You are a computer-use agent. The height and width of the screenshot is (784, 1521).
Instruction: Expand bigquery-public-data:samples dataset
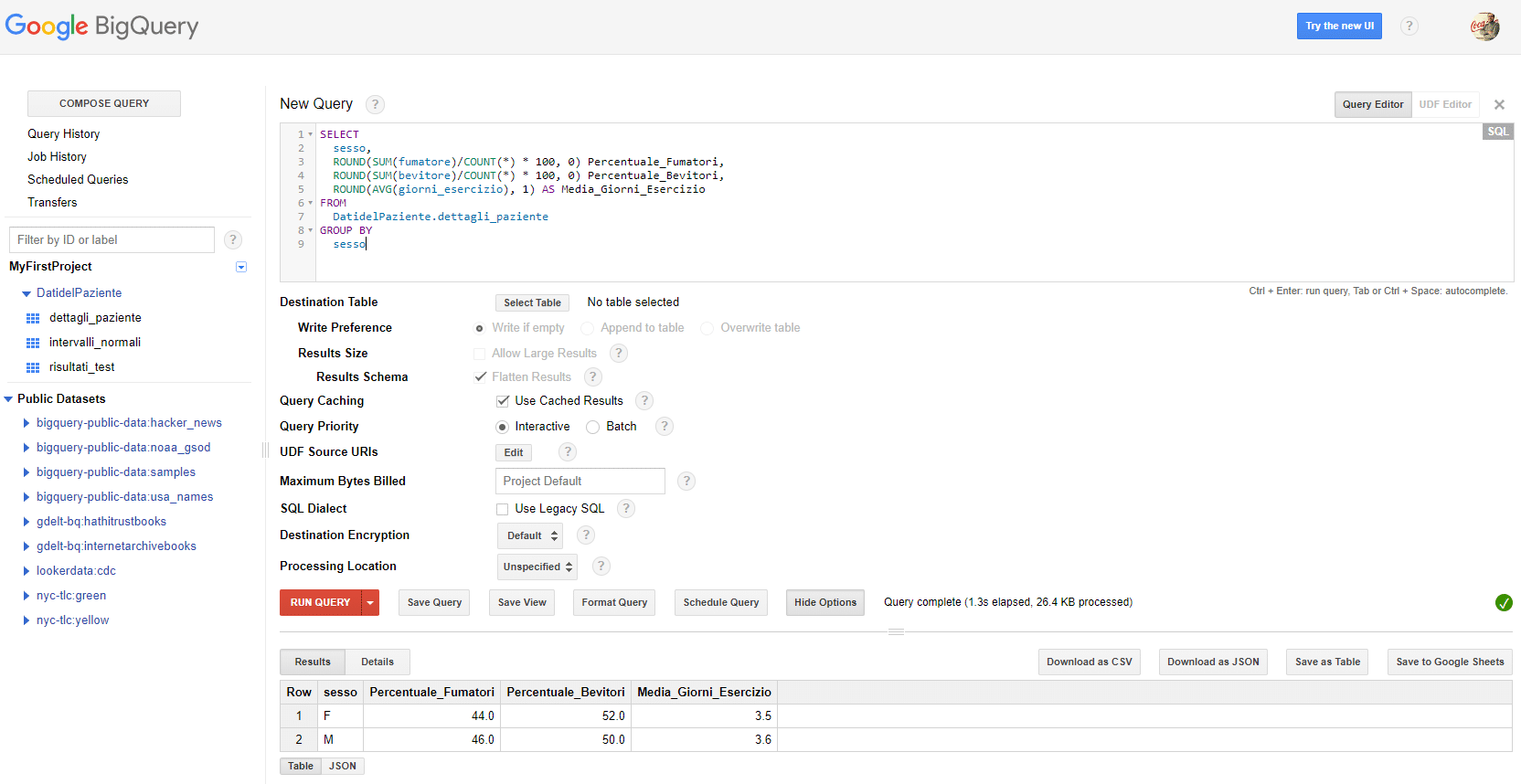tap(27, 472)
